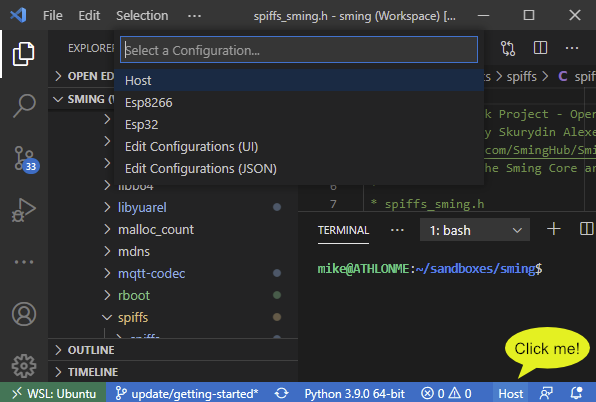The image size is (596, 402).
Task: Expand the TIMELINE section
Action: [x=173, y=372]
